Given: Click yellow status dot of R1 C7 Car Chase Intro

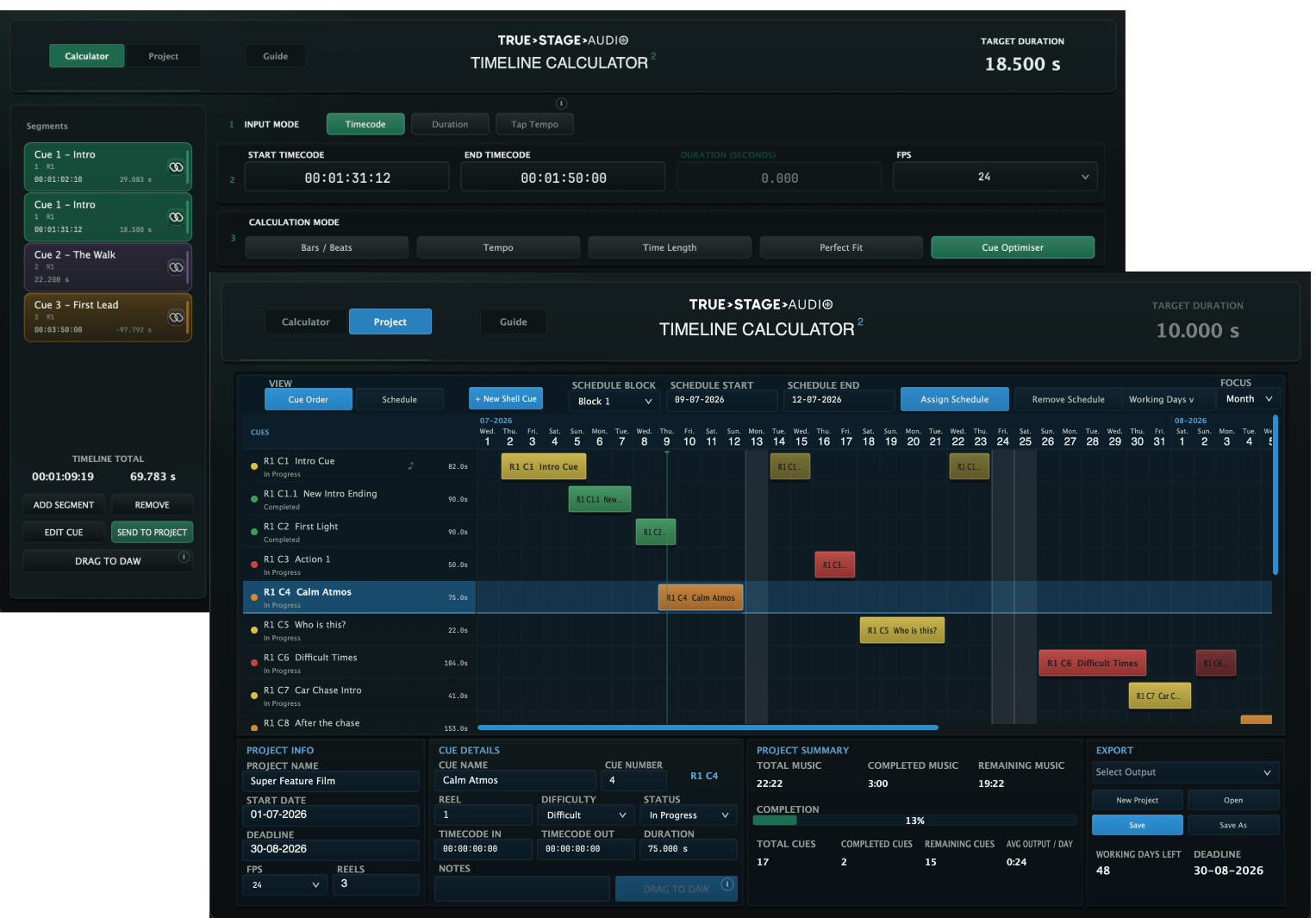Looking at the screenshot, I should (254, 696).
